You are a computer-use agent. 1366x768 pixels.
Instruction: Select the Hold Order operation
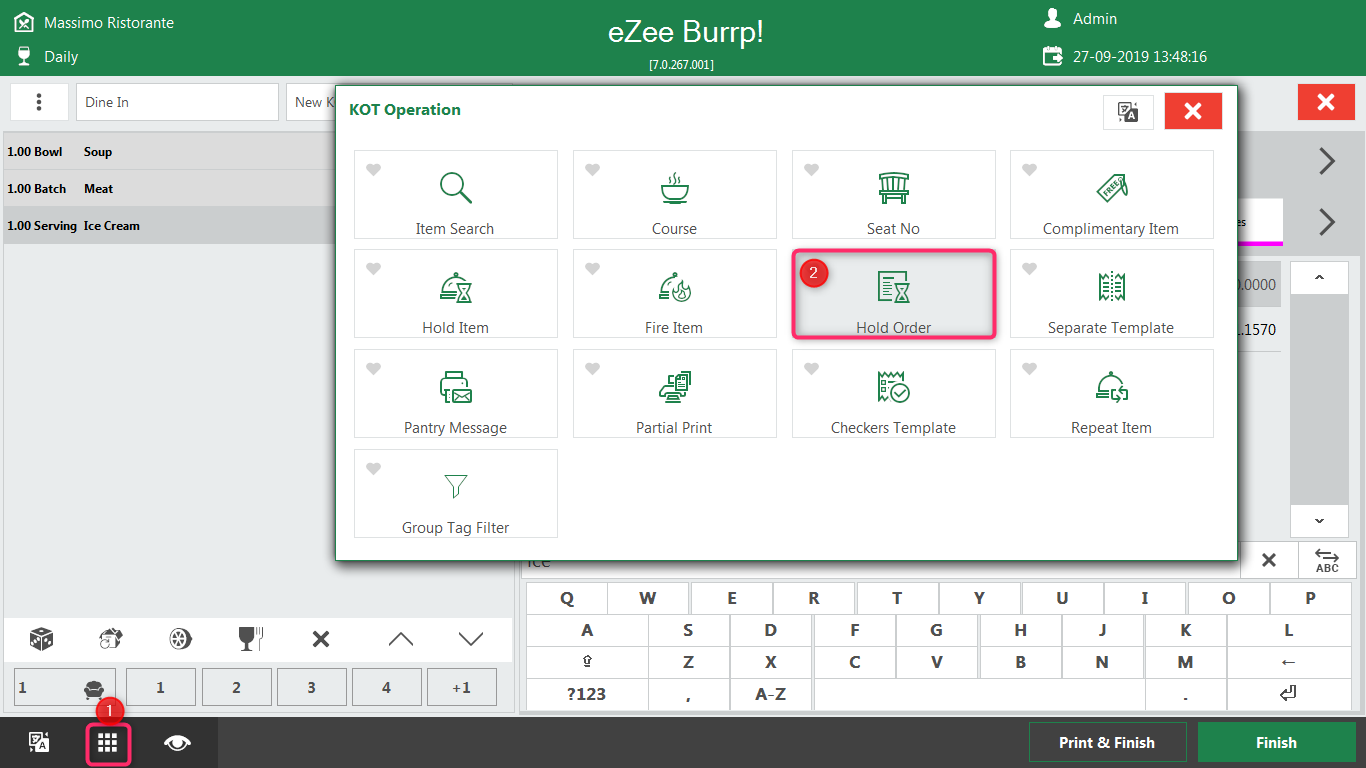point(893,294)
